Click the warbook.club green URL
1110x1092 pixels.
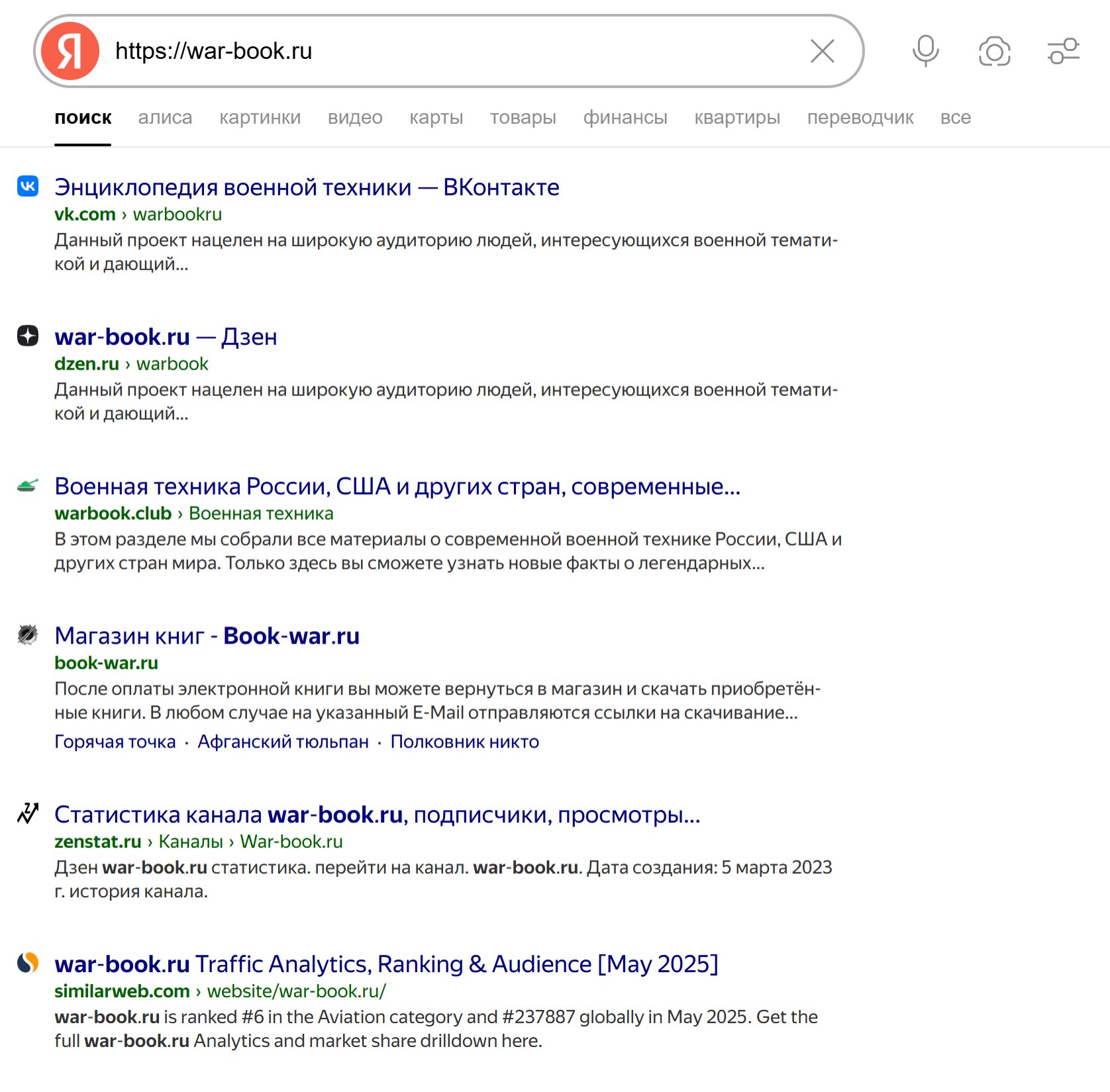point(113,514)
